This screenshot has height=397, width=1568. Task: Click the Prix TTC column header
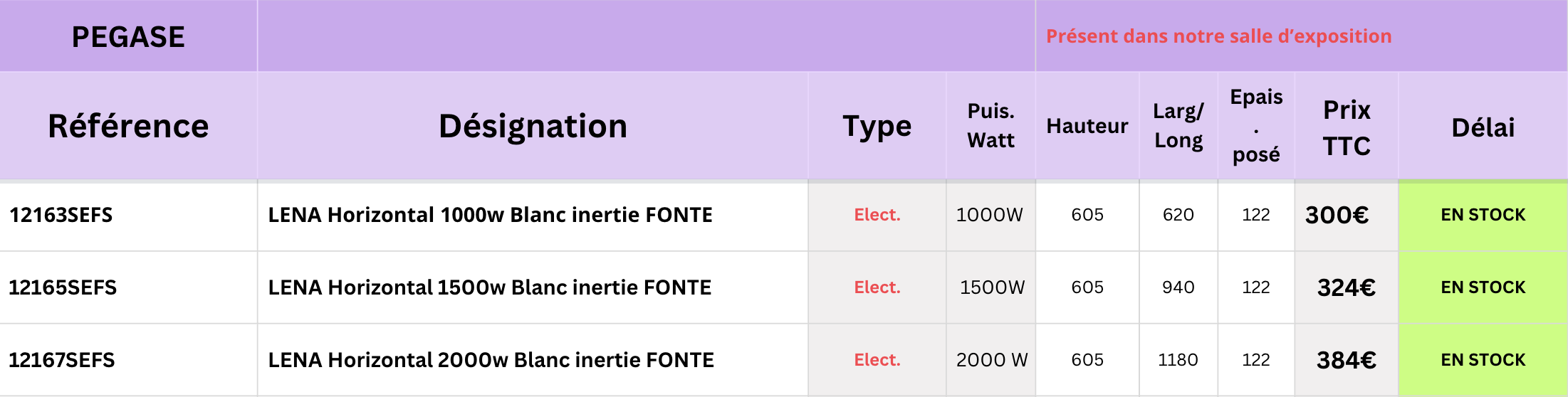(1346, 127)
